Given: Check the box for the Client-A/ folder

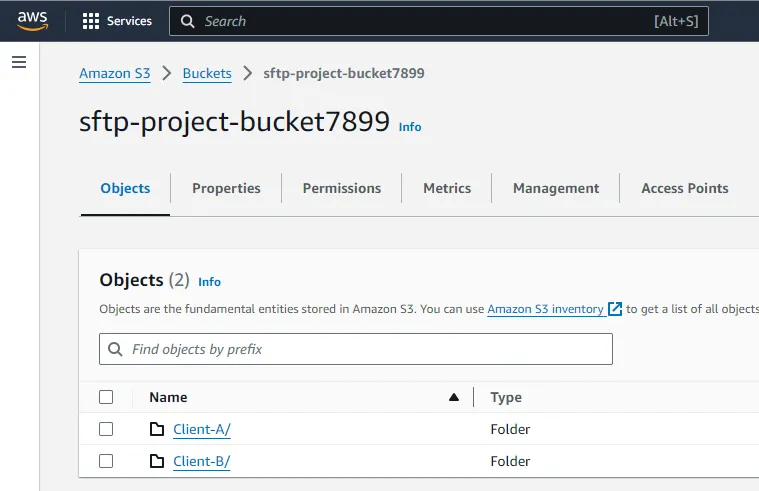Looking at the screenshot, I should click(x=106, y=429).
